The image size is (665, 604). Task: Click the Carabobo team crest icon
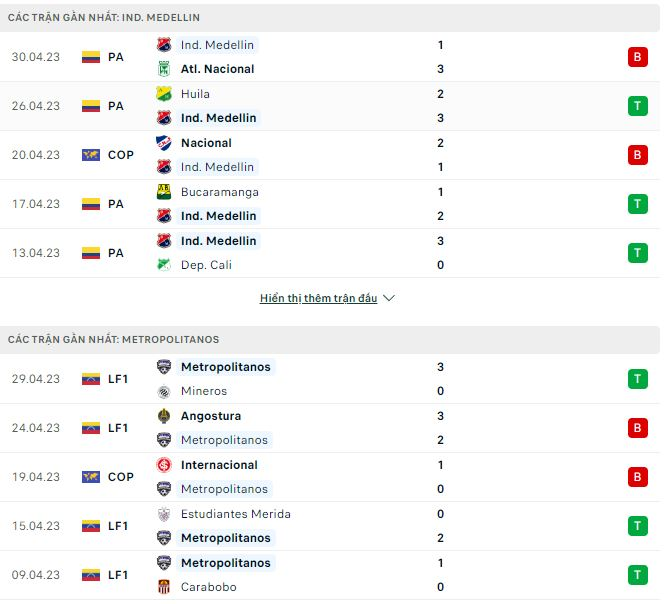coord(164,587)
